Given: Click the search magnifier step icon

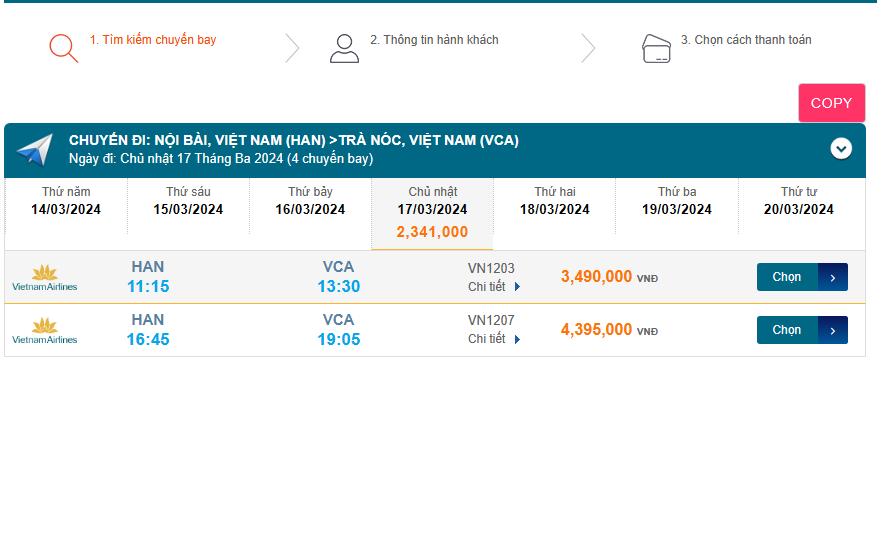Looking at the screenshot, I should click(63, 48).
